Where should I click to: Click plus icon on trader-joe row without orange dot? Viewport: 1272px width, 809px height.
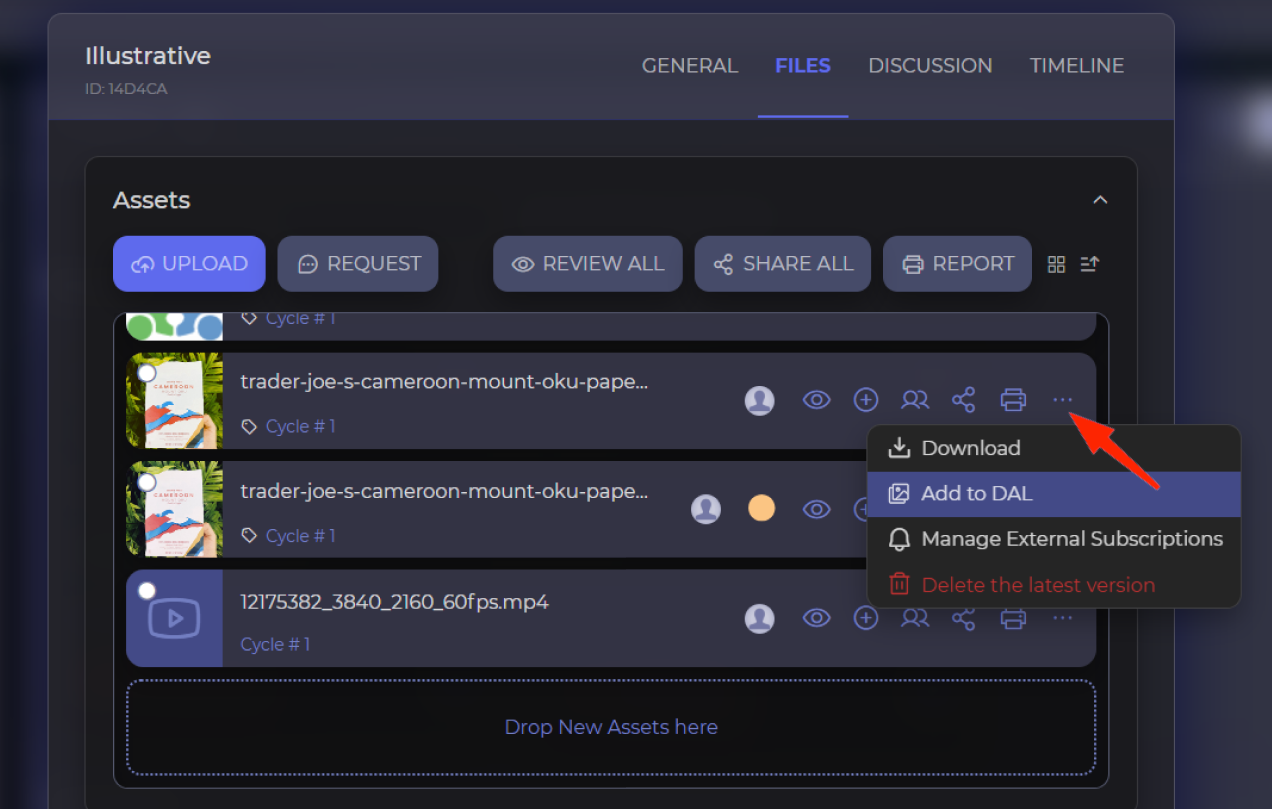point(865,401)
